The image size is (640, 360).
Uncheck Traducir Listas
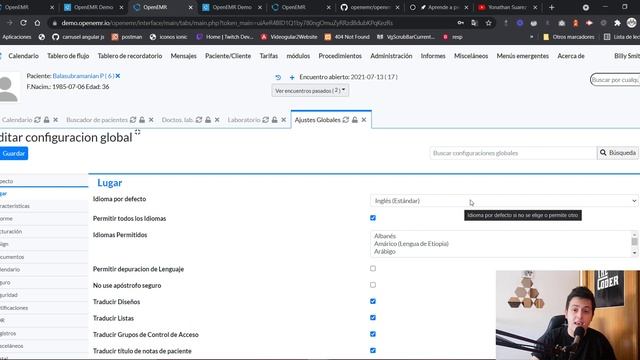[x=373, y=318]
